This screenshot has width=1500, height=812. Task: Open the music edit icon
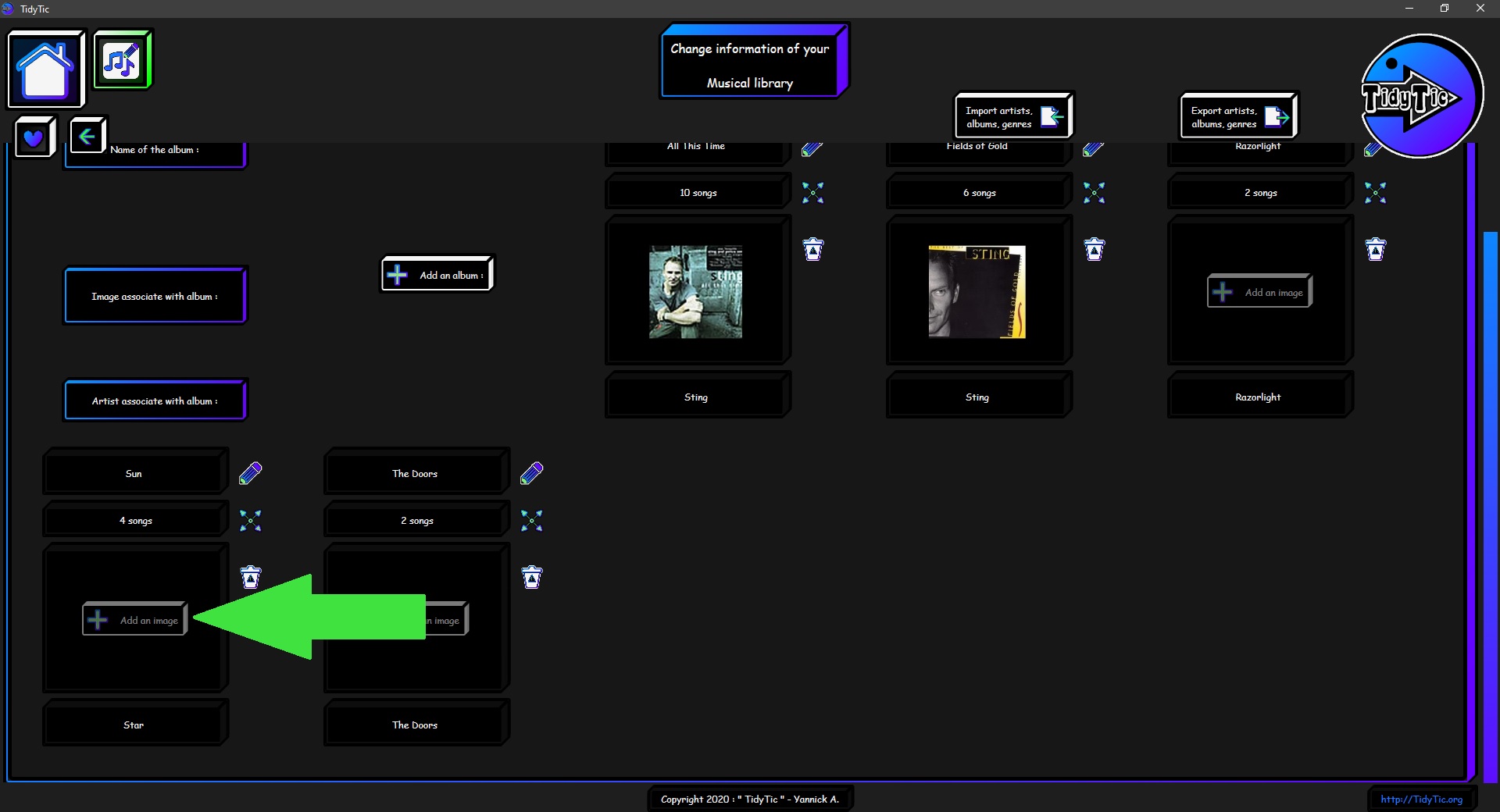122,59
